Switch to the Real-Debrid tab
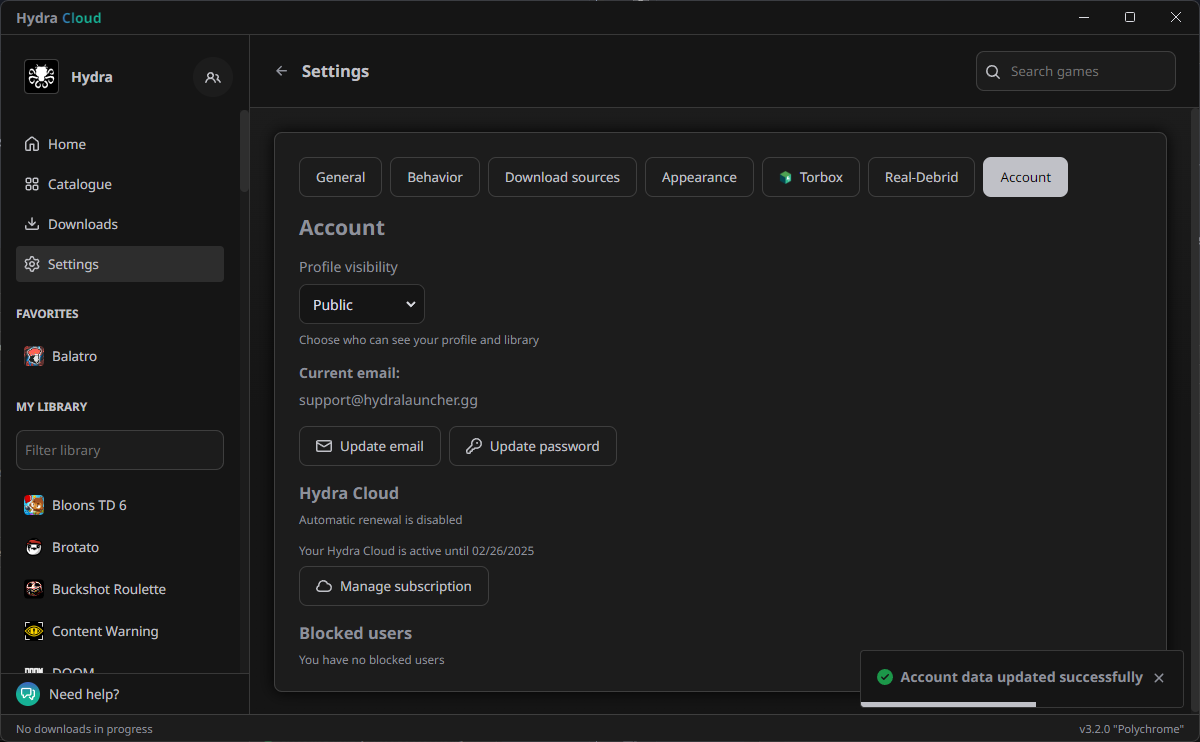The image size is (1200, 742). pos(920,177)
